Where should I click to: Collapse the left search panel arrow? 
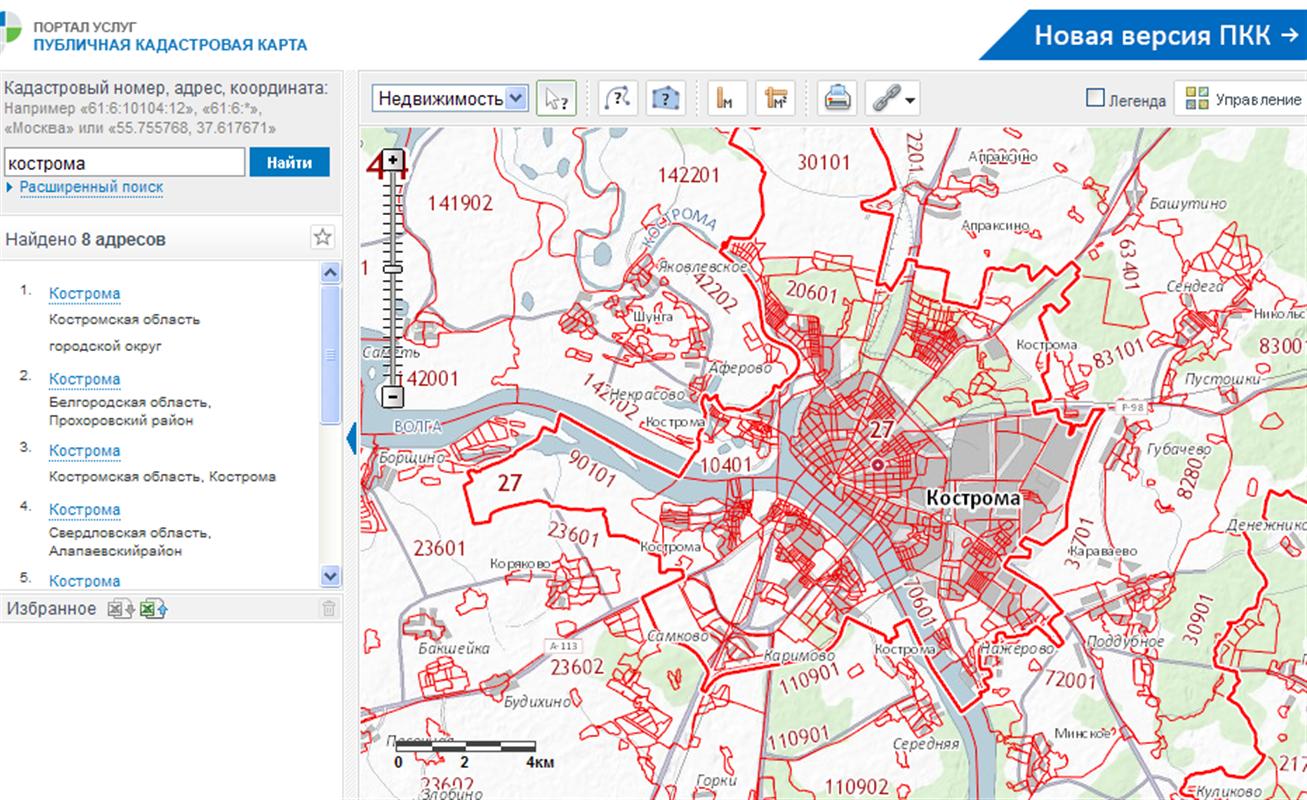(x=352, y=438)
